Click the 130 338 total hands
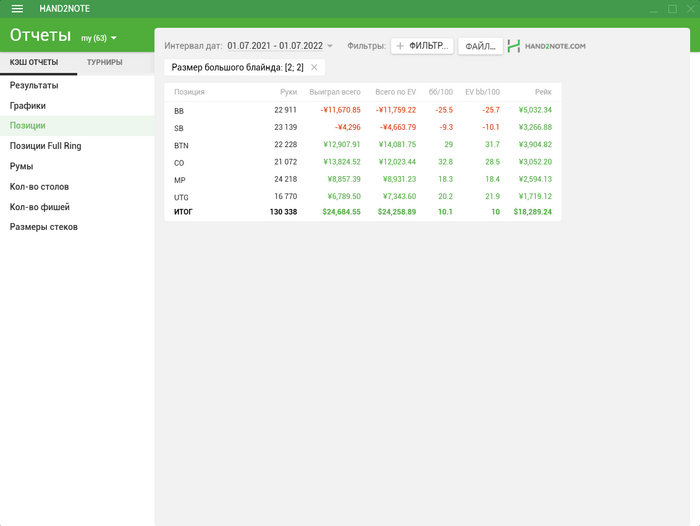 [283, 212]
